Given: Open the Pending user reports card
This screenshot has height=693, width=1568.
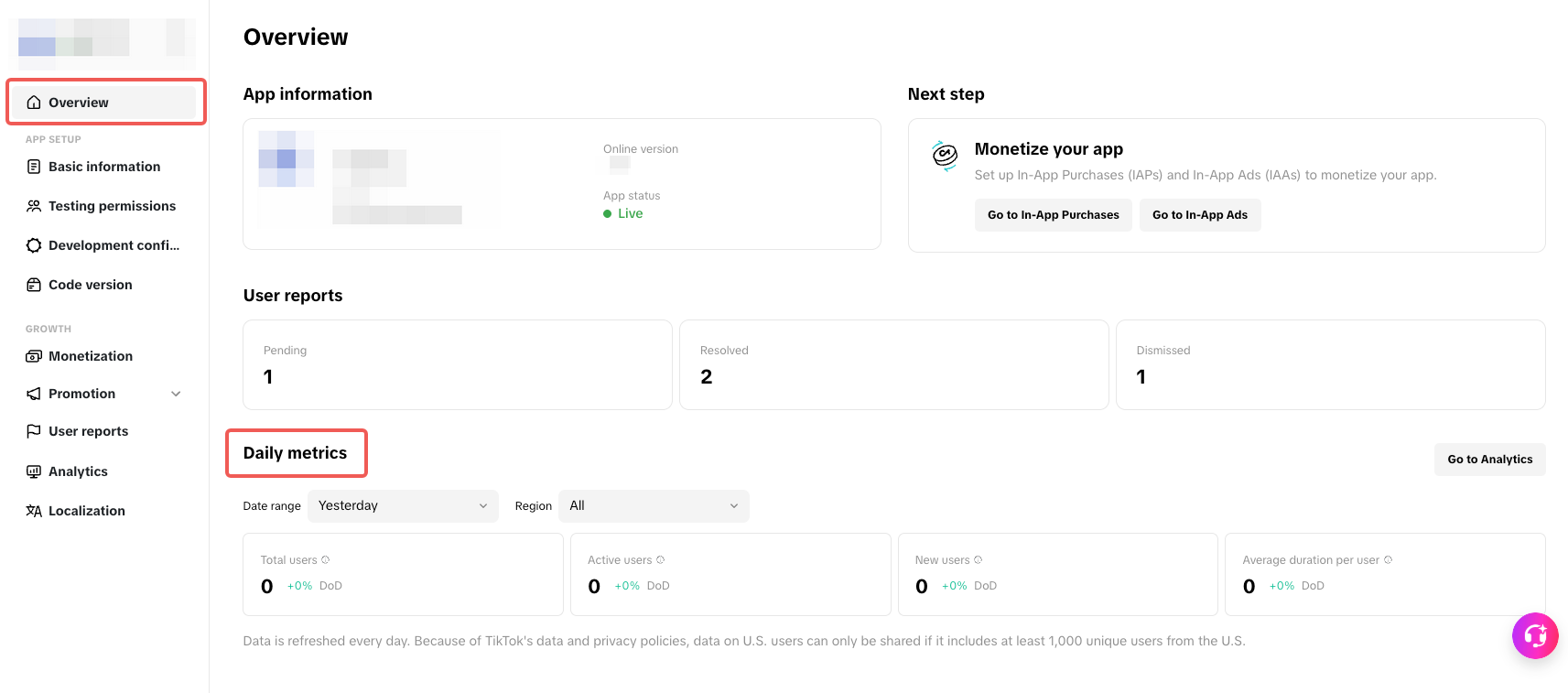Looking at the screenshot, I should pyautogui.click(x=457, y=364).
